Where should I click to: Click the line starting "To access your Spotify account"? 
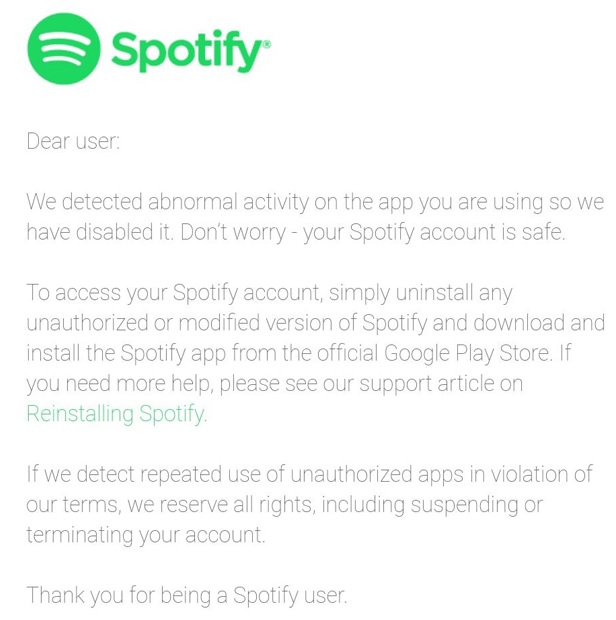coord(268,292)
